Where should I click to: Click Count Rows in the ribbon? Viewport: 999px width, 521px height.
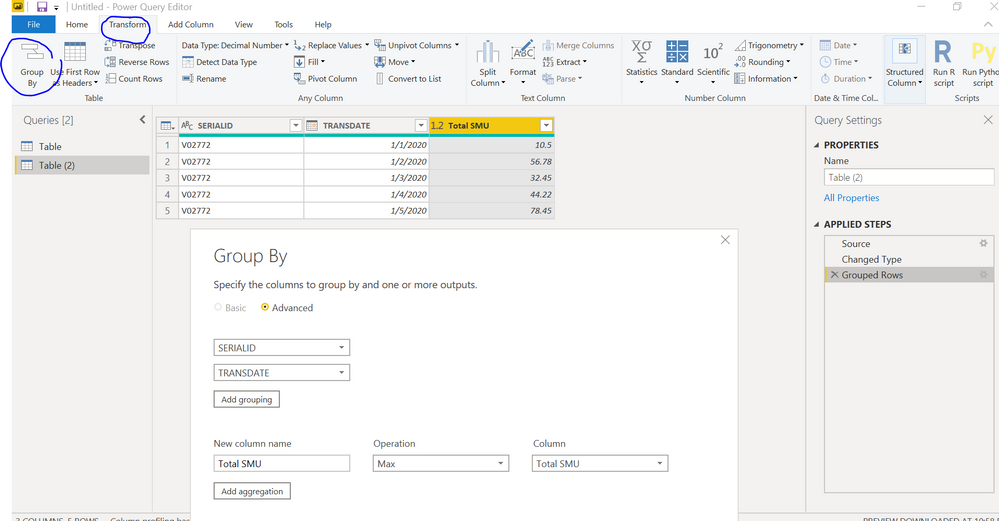[x=134, y=78]
